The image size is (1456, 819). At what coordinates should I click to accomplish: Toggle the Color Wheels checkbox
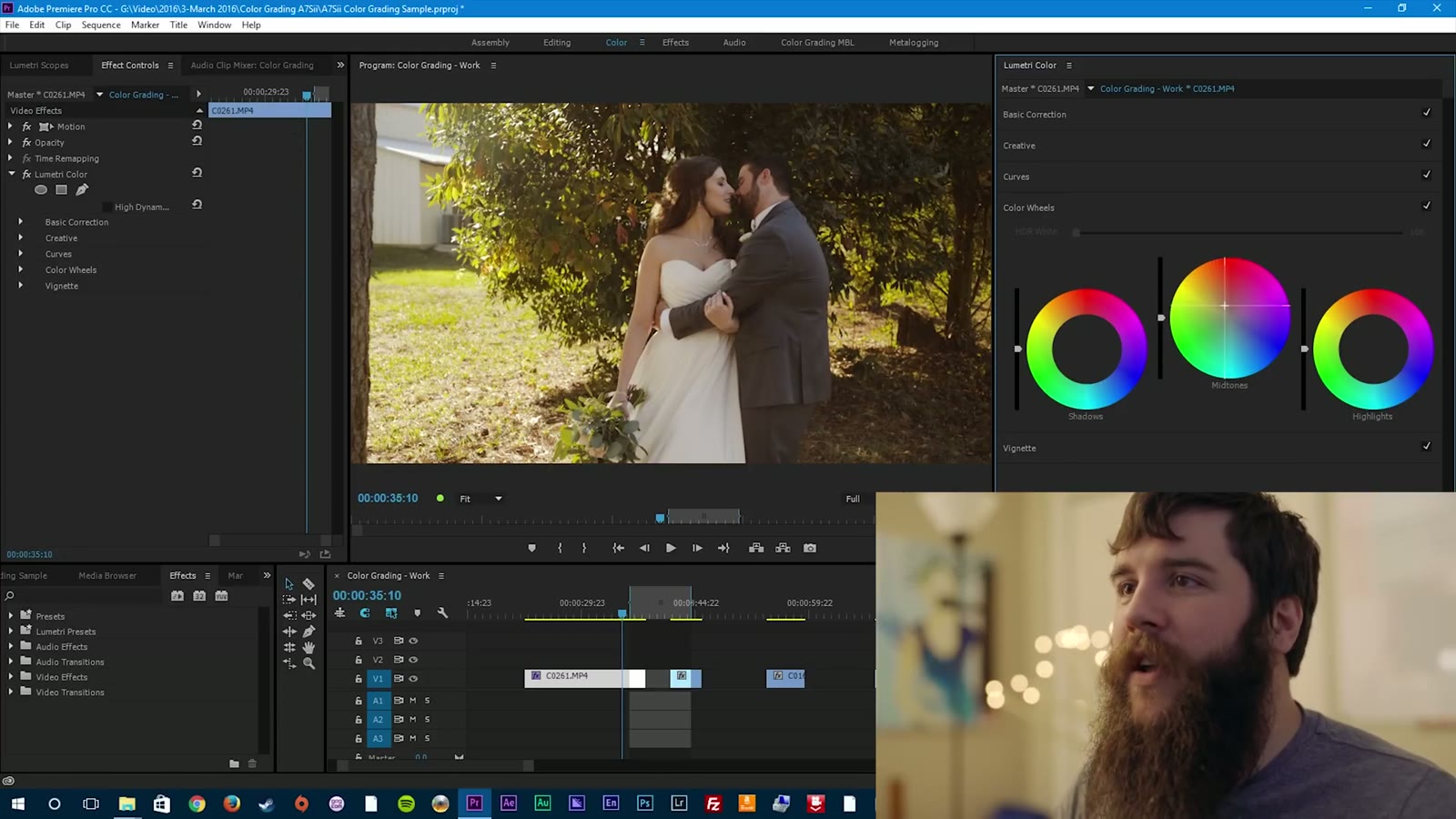1426,206
